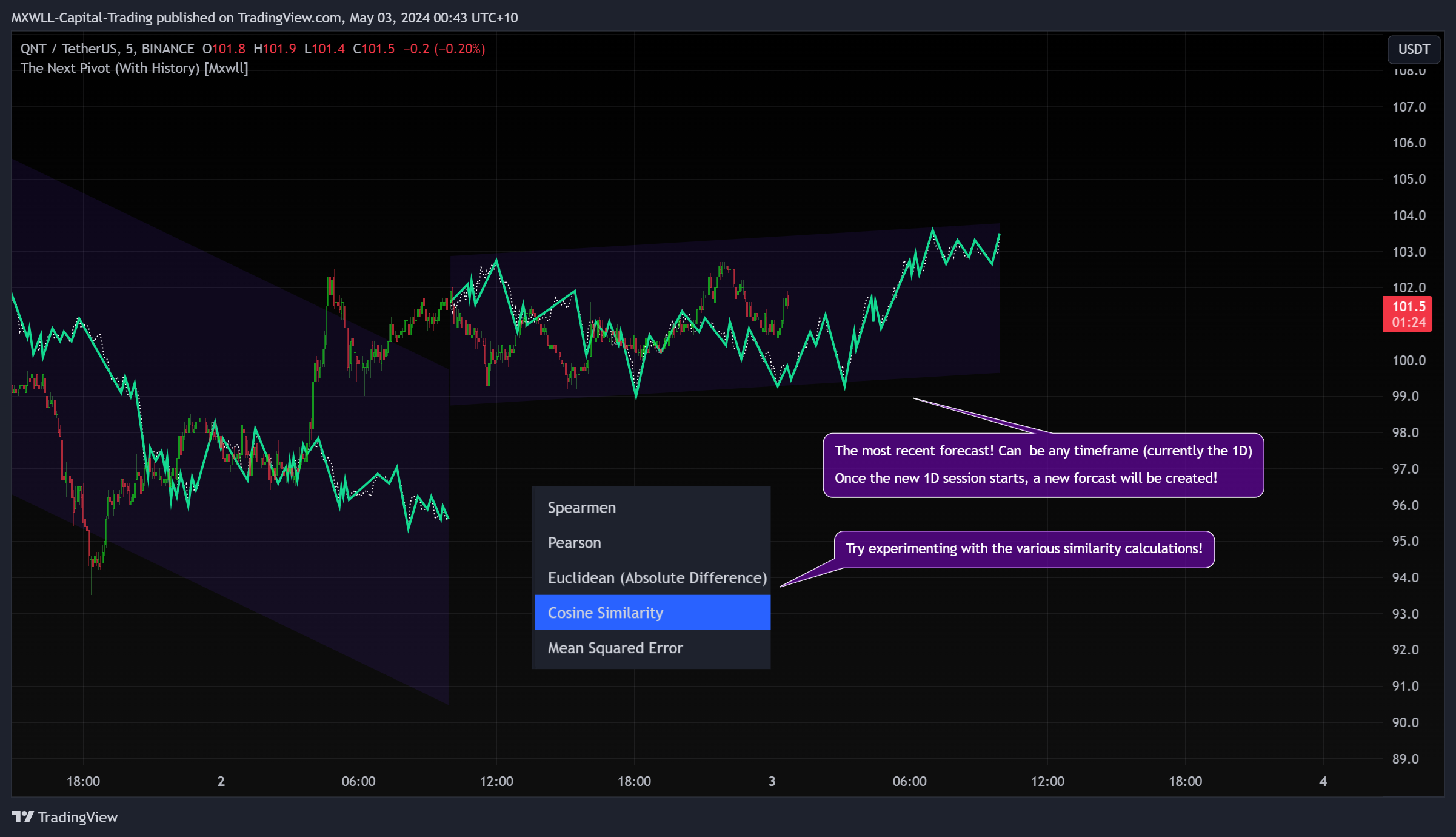Click the published-on TradingView.com header text
This screenshot has height=837, width=1456.
[x=264, y=18]
